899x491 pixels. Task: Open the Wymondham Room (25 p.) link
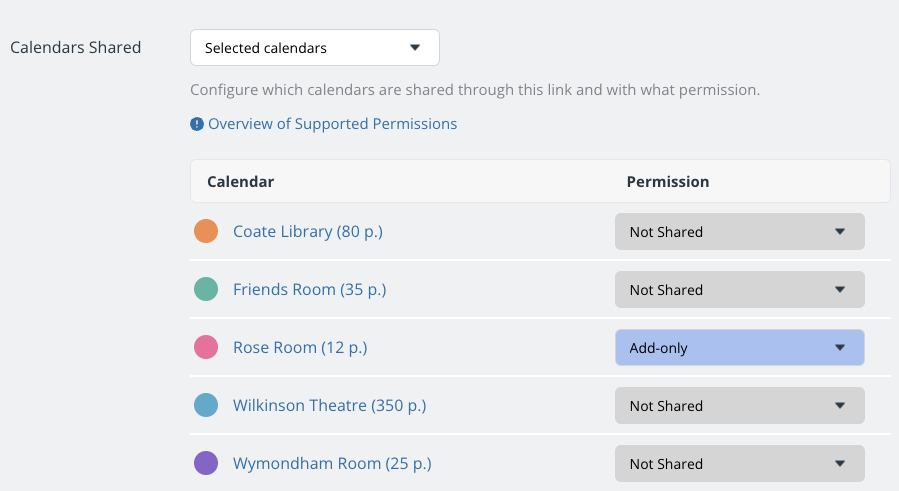332,463
